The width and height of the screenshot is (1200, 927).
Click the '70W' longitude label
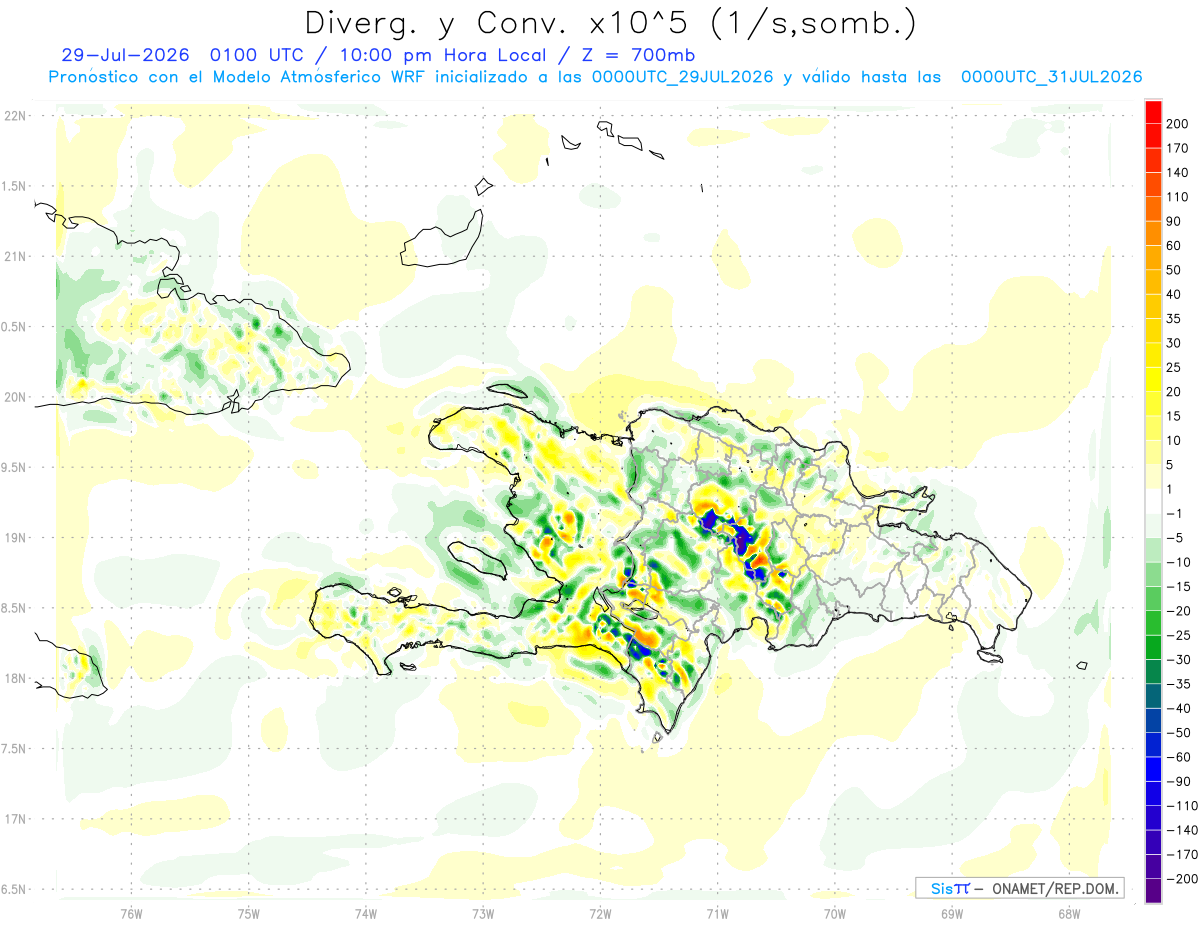point(835,913)
